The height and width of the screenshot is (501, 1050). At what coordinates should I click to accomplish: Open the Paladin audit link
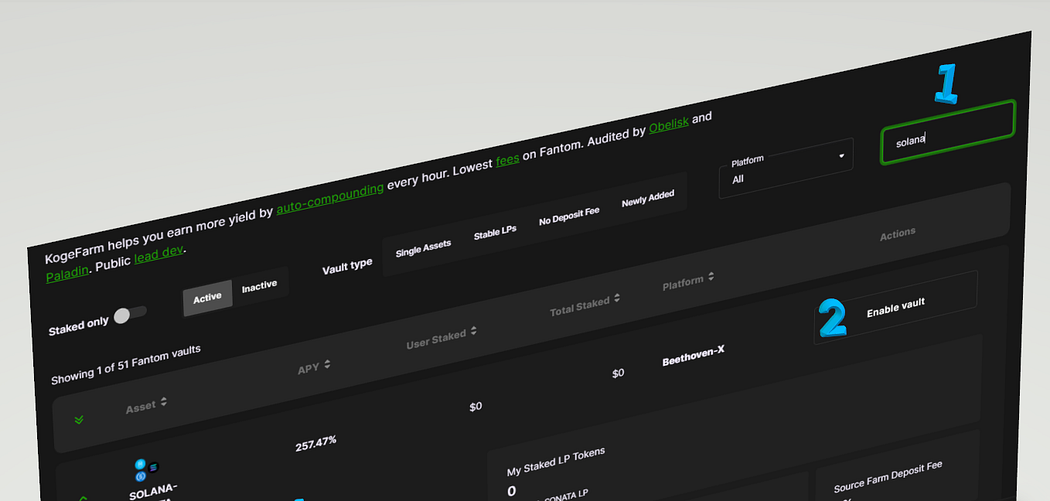[x=67, y=273]
